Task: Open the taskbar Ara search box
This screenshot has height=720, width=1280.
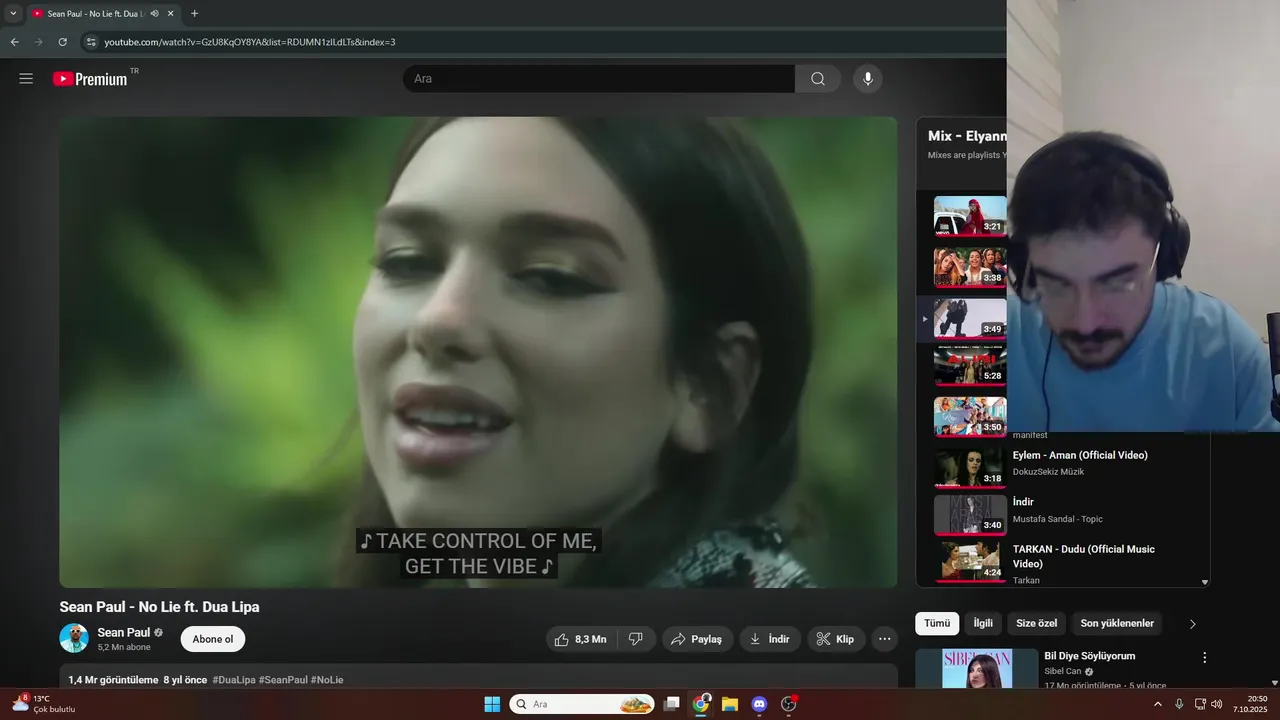Action: point(582,704)
